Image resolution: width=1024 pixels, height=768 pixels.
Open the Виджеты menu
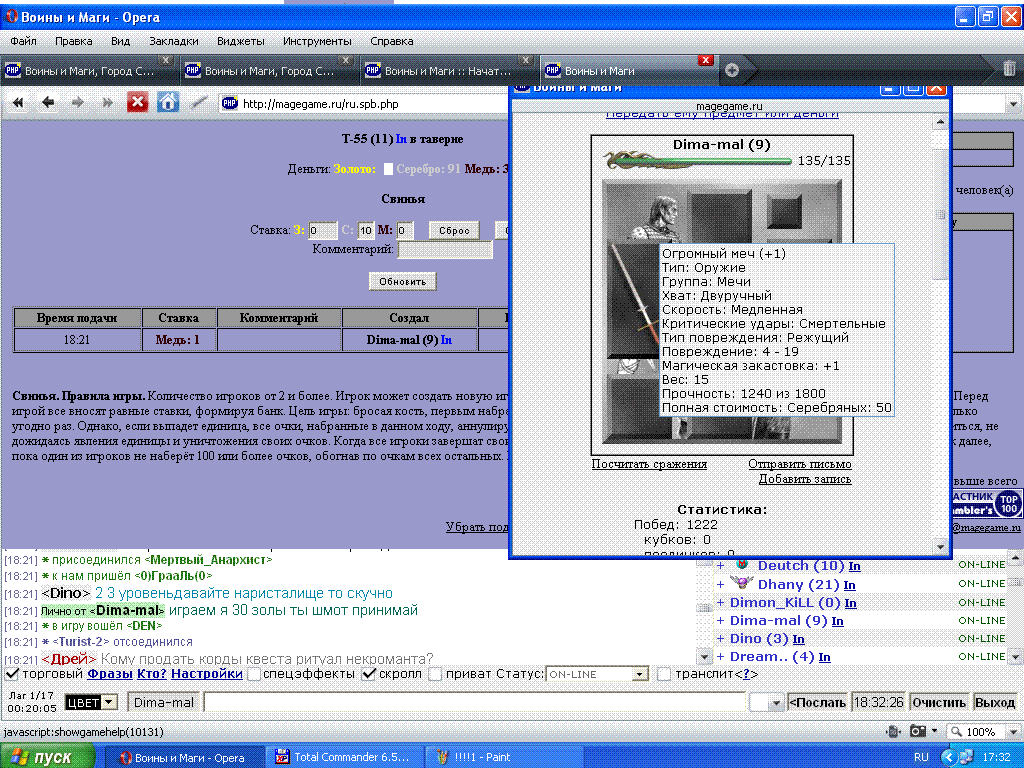(x=241, y=41)
